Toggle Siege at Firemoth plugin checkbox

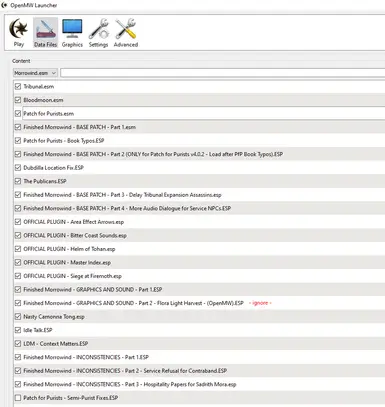pyautogui.click(x=18, y=276)
